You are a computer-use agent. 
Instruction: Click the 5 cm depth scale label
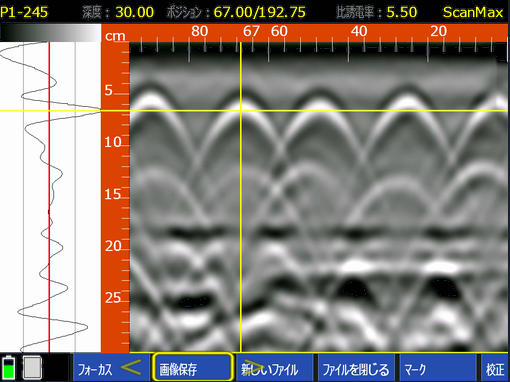[109, 90]
